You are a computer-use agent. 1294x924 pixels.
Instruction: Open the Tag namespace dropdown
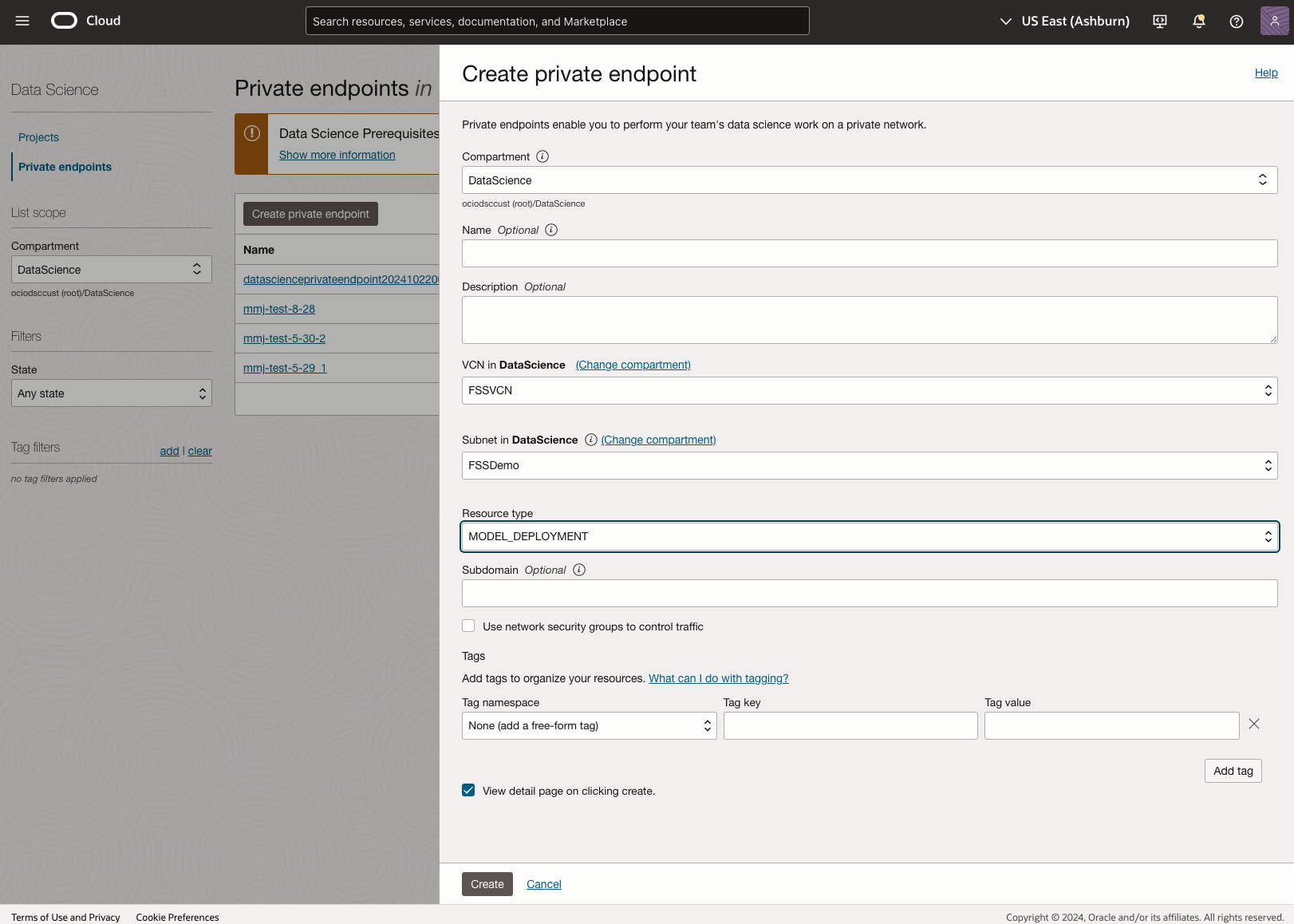coord(589,726)
